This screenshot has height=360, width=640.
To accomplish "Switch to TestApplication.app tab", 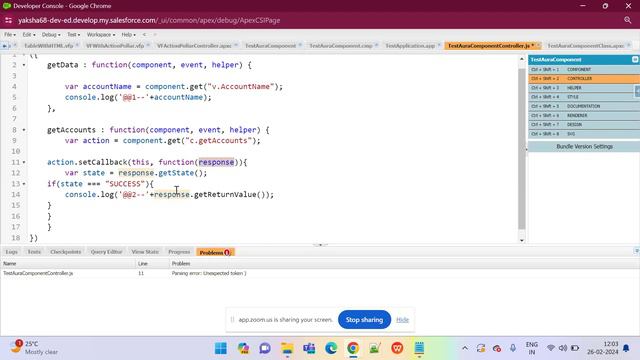I will tap(410, 46).
